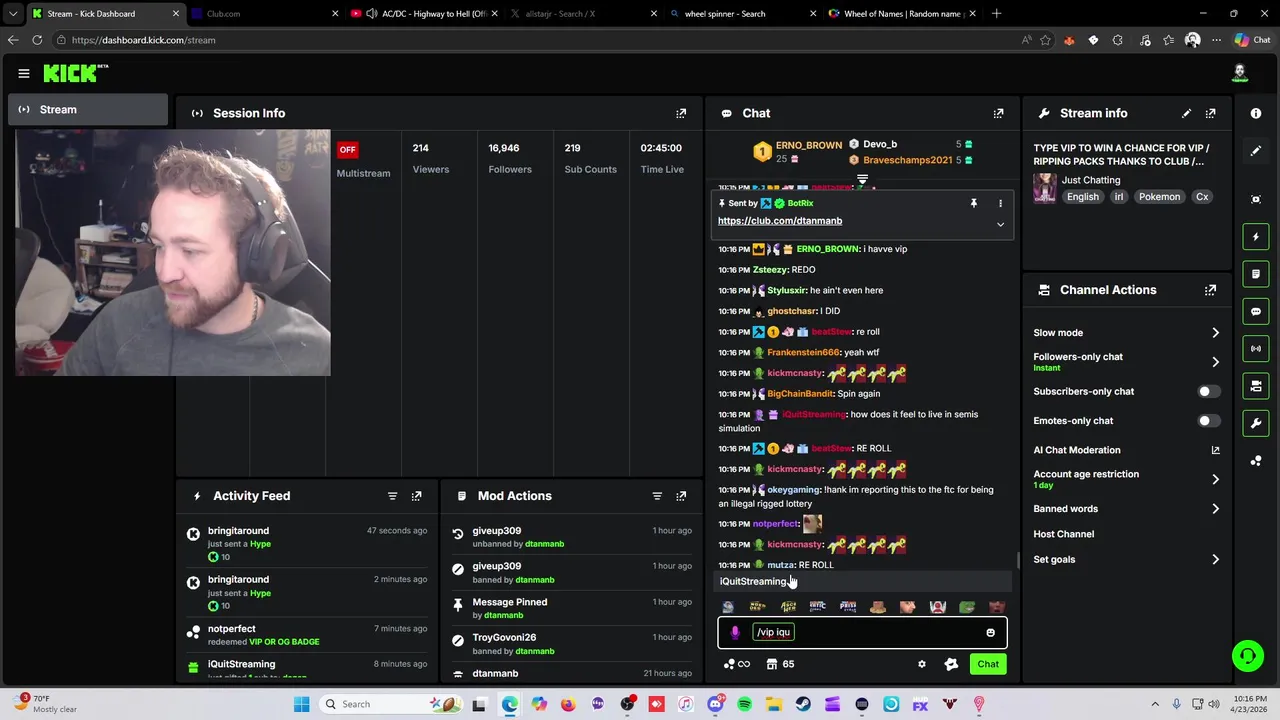Viewport: 1280px width, 720px height.
Task: Pop out the Channel Actions panel
Action: (x=1210, y=290)
